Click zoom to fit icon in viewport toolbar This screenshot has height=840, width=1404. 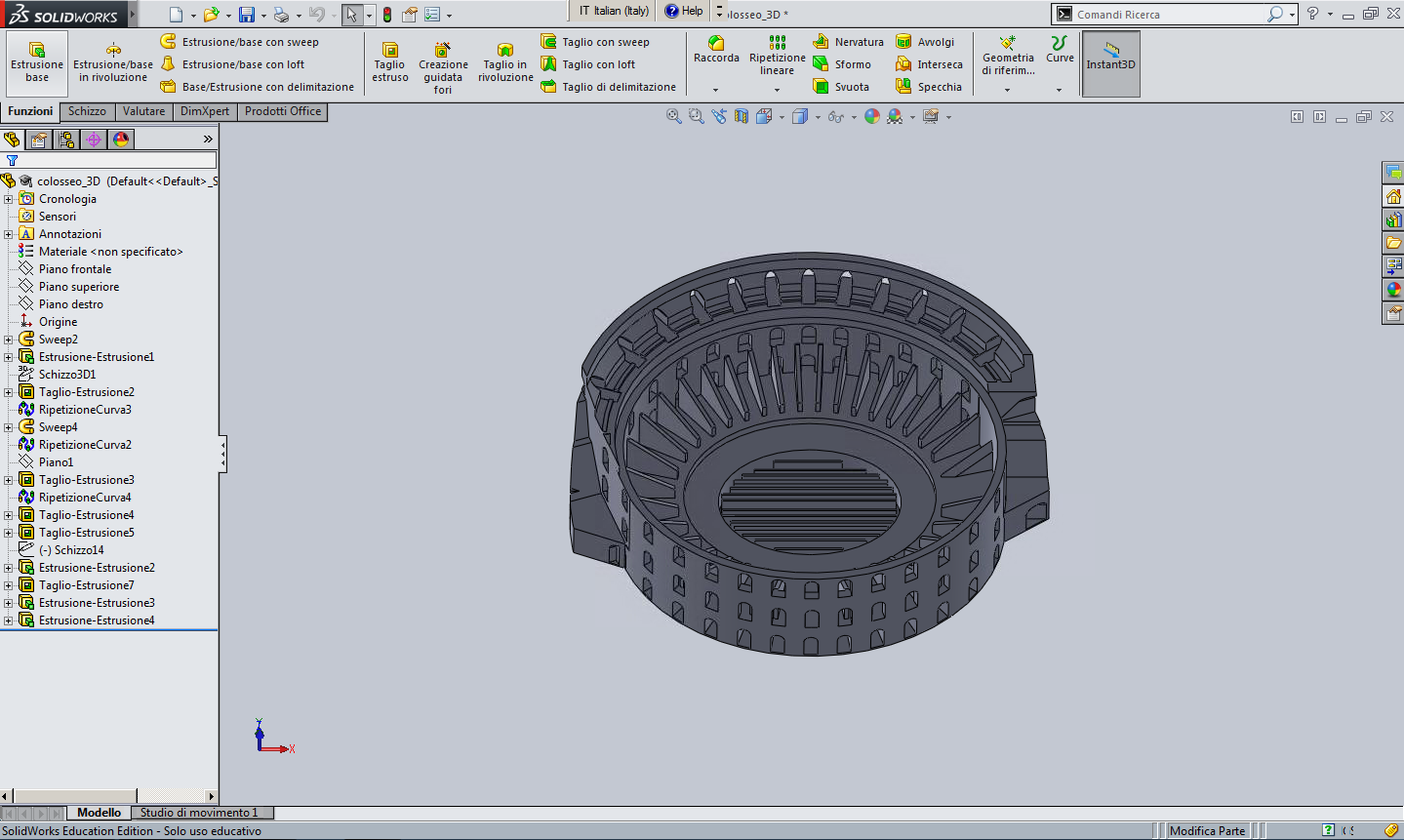[x=673, y=116]
